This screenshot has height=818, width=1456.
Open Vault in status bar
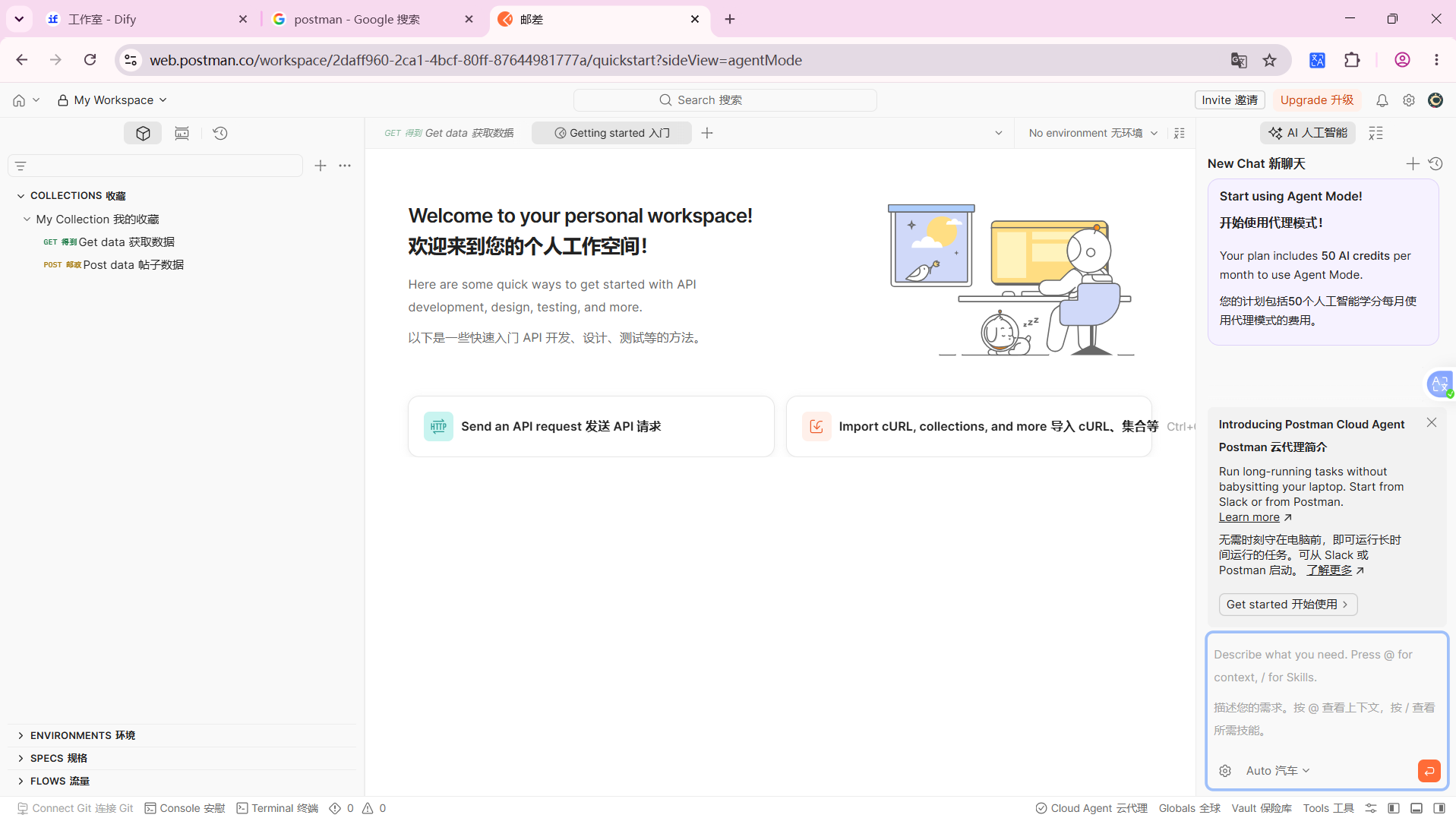coord(1262,808)
